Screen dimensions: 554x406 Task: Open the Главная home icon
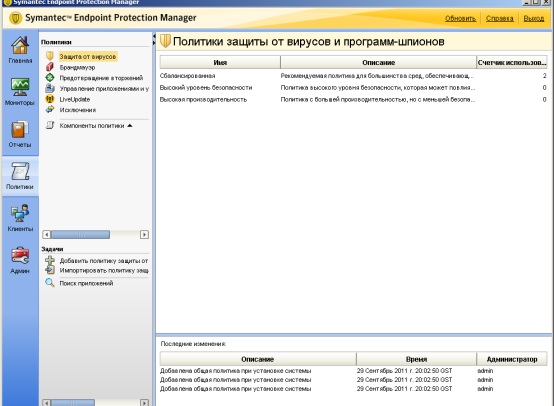(x=20, y=46)
